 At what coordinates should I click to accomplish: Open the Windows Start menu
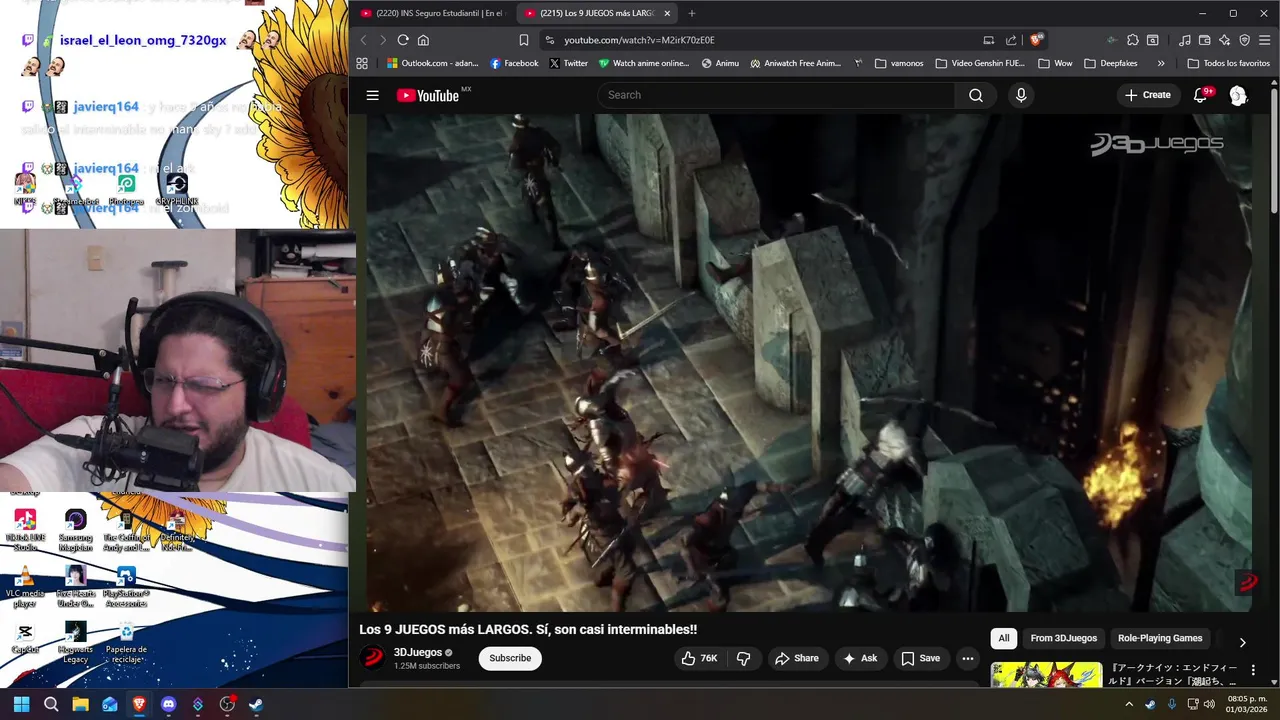[x=21, y=704]
